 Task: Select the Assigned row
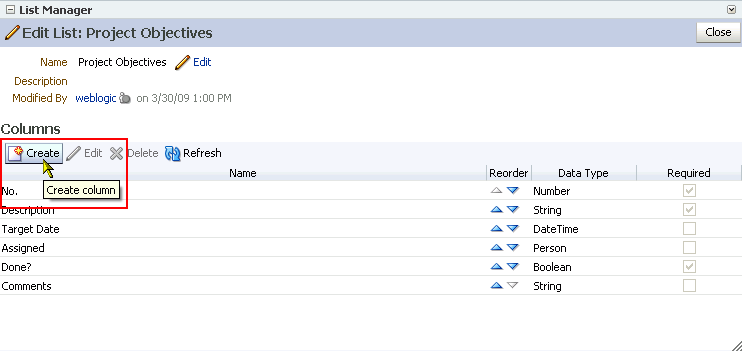(x=371, y=247)
